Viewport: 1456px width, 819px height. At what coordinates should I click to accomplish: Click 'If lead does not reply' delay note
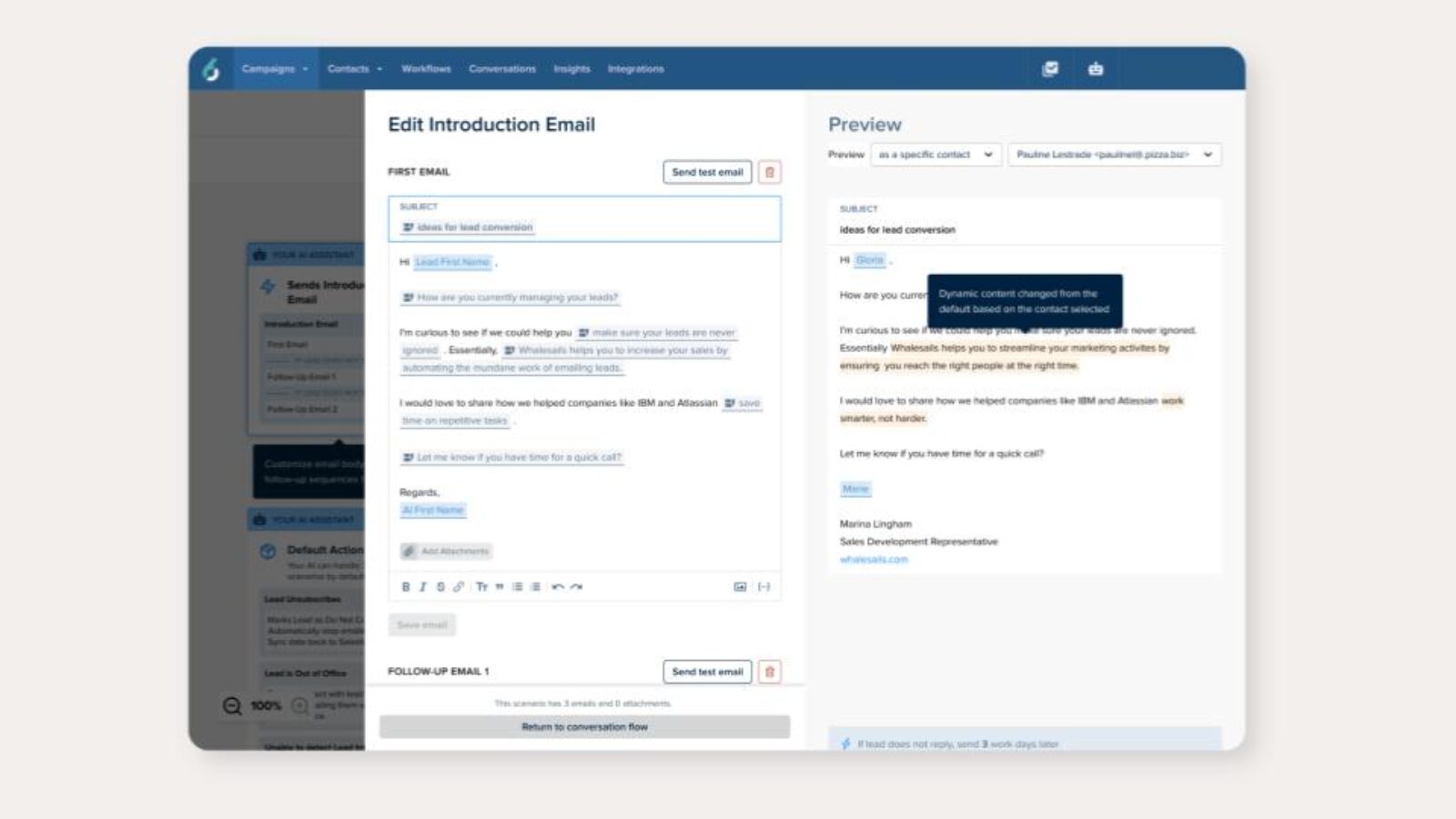pyautogui.click(x=957, y=744)
